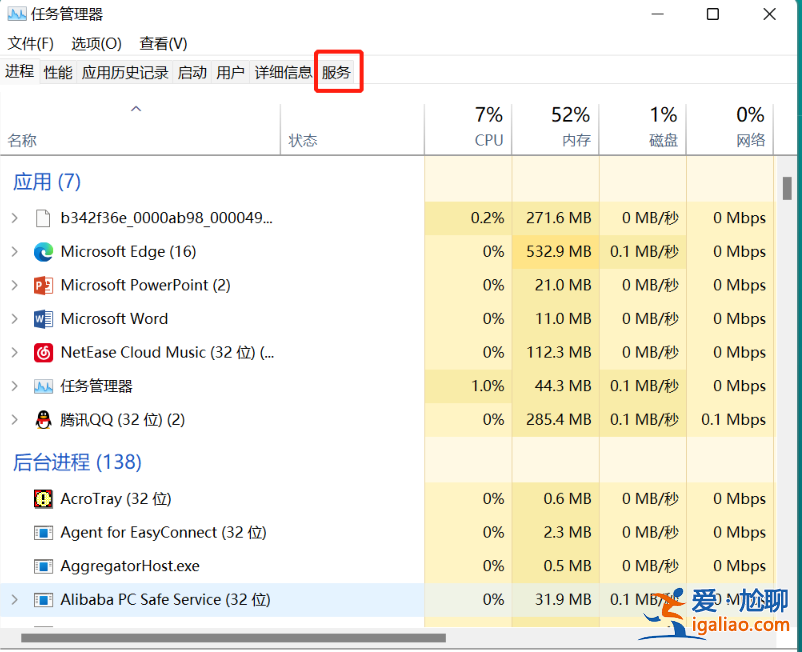Viewport: 802px width, 652px height.
Task: Open the 查看 menu
Action: tap(161, 43)
